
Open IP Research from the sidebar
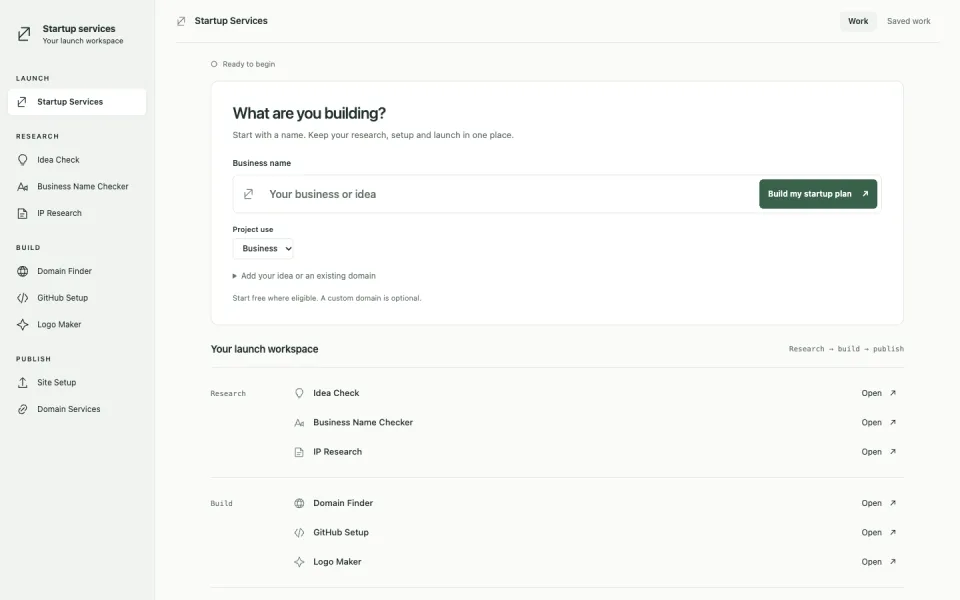(77, 213)
